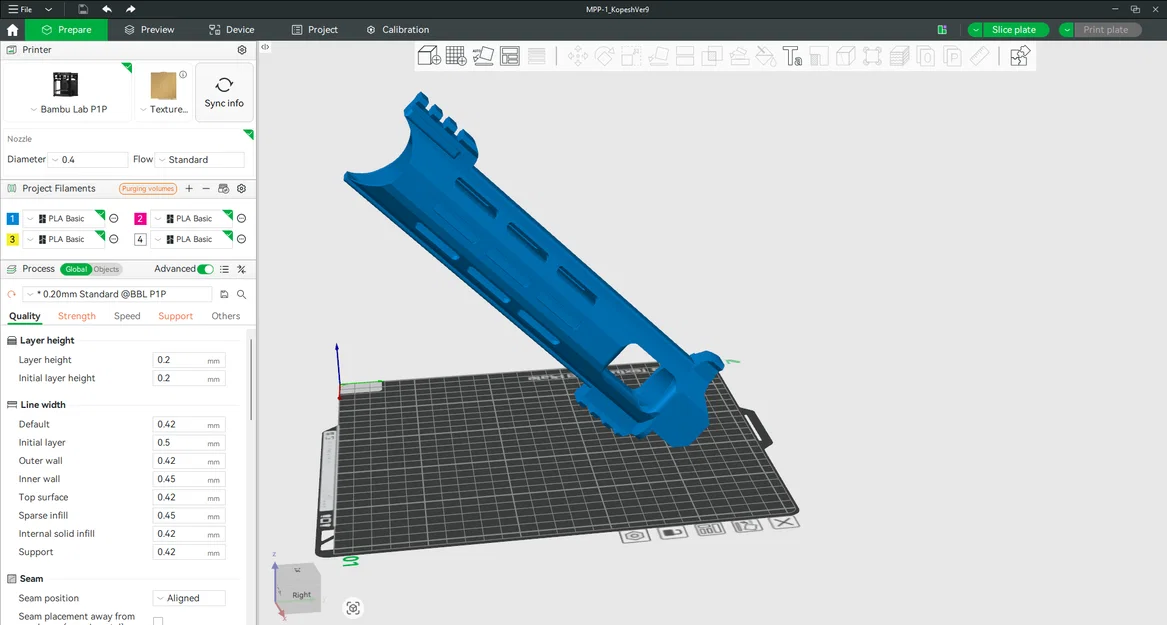This screenshot has width=1167, height=625.
Task: Open the Text tool for embossing
Action: (x=794, y=56)
